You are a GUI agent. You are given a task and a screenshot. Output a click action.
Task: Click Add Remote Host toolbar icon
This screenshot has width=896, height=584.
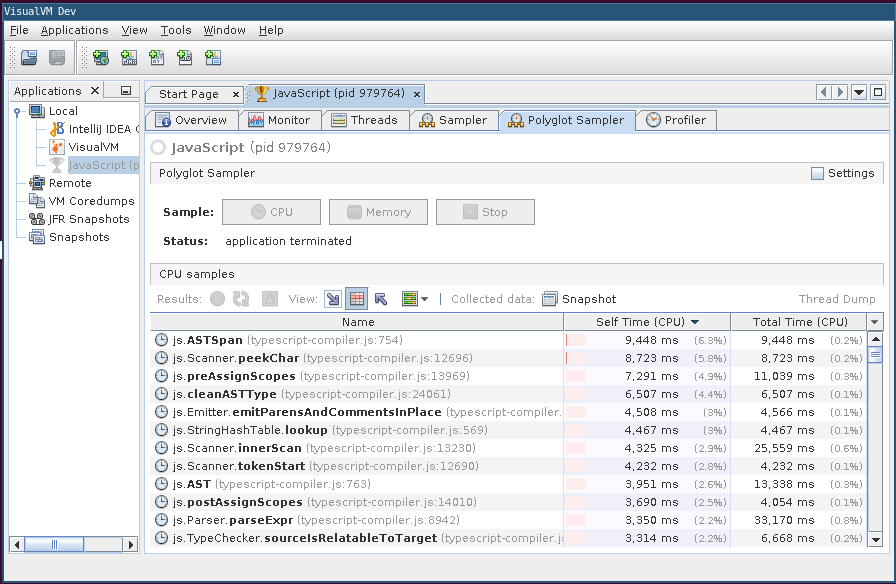pos(101,58)
